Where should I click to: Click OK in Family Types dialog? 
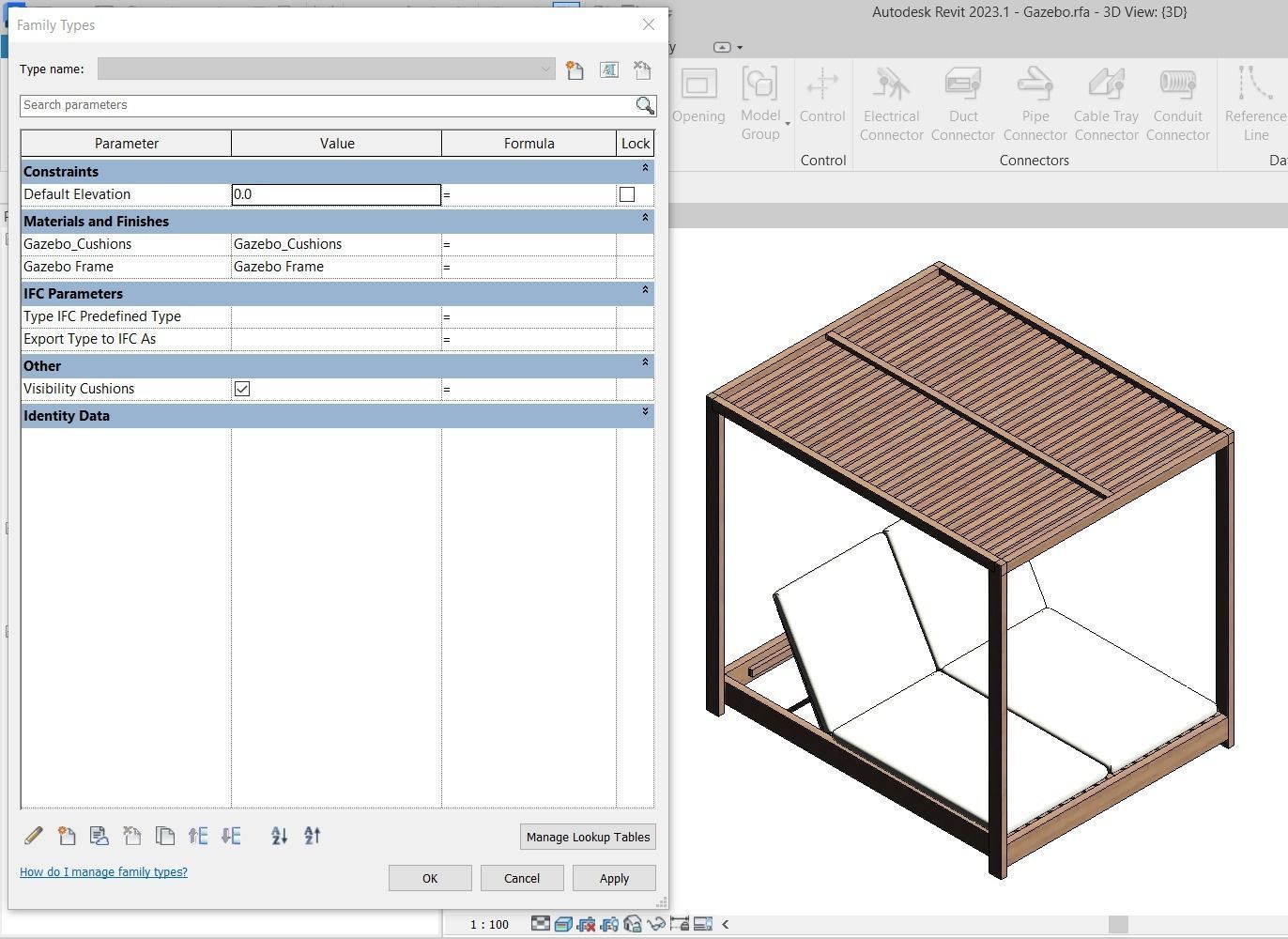coord(430,878)
